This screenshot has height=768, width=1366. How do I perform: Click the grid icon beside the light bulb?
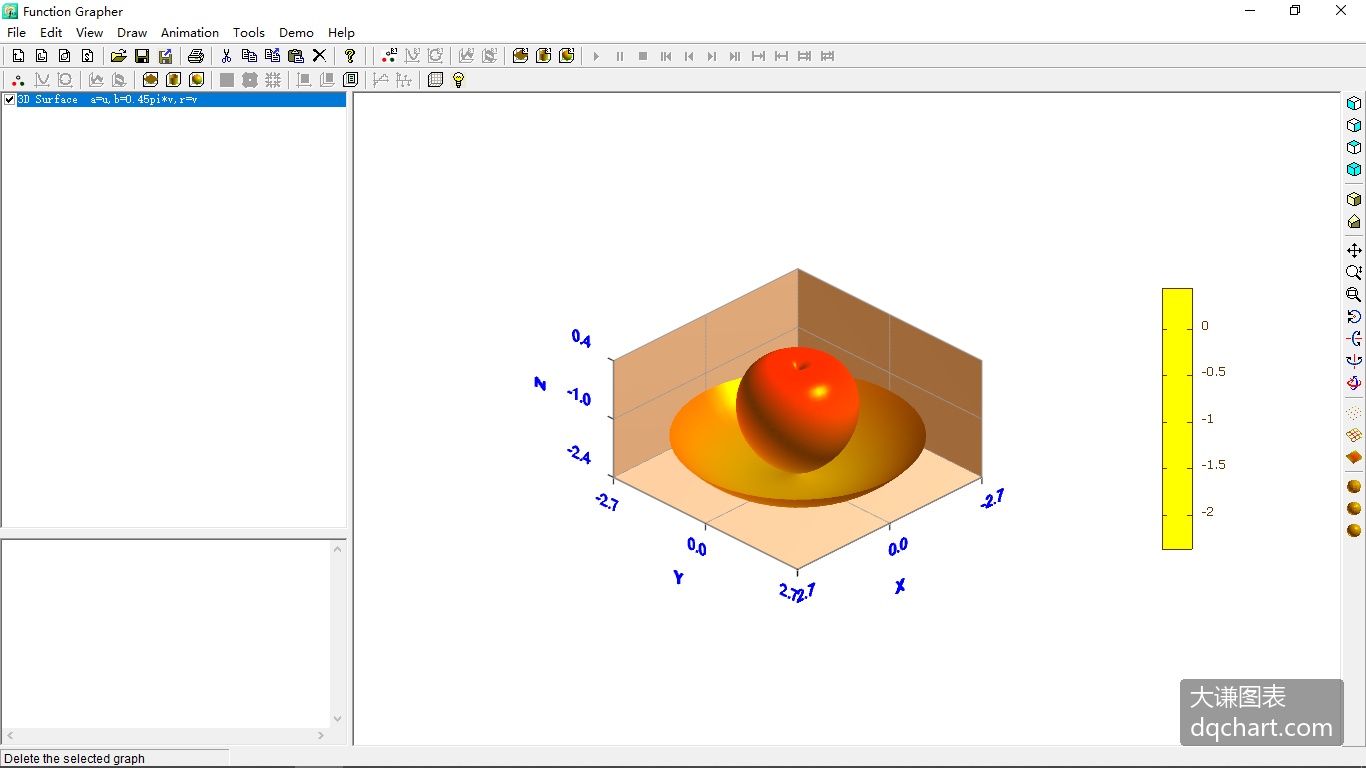click(435, 80)
